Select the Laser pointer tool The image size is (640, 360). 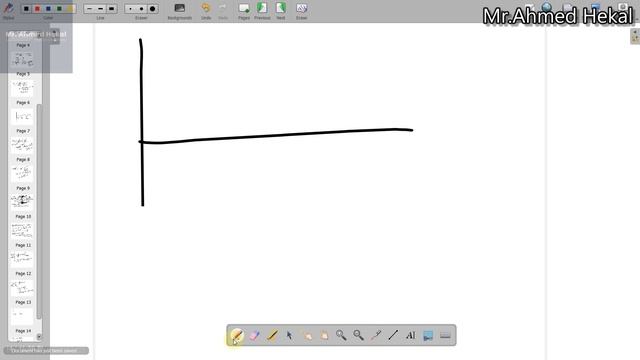376,336
